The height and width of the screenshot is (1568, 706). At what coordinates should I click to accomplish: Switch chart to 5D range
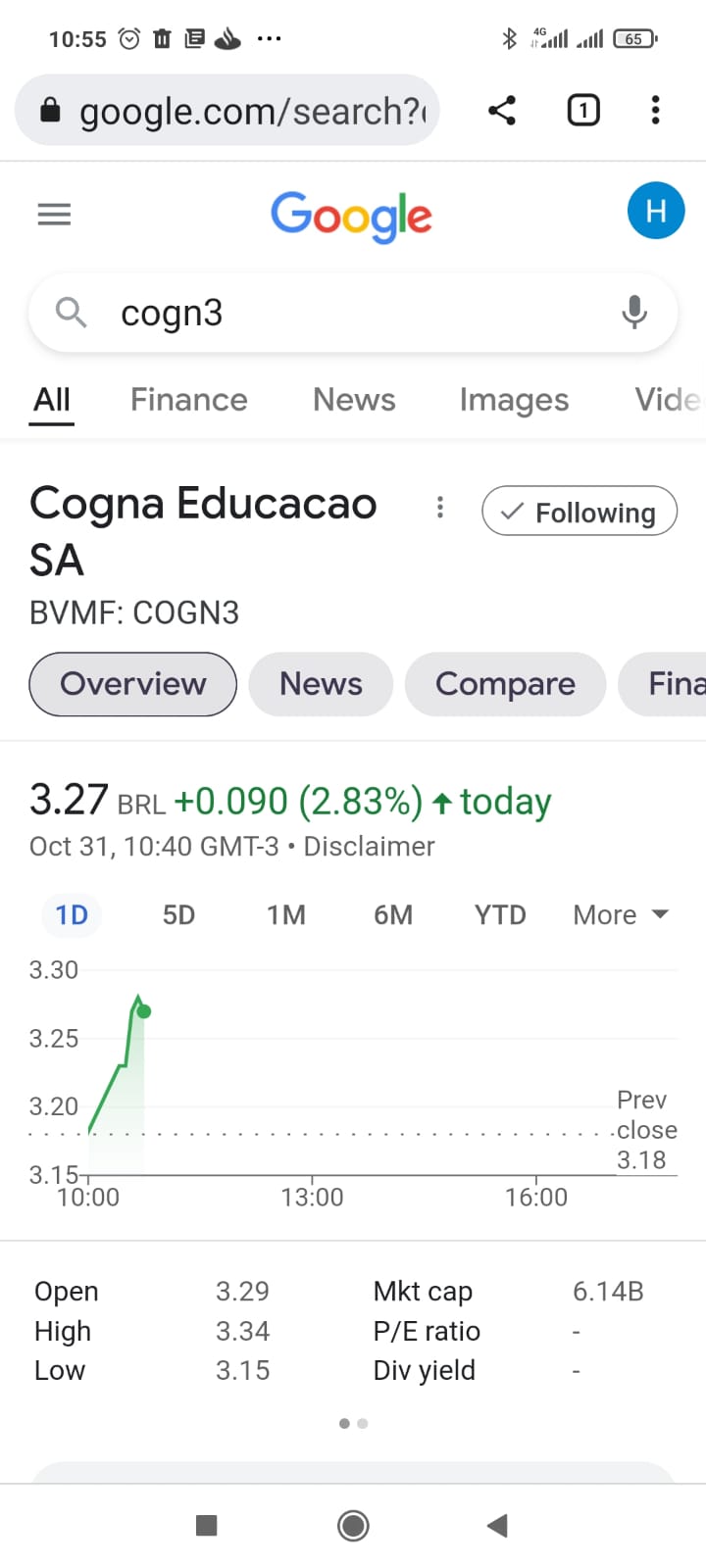[178, 915]
